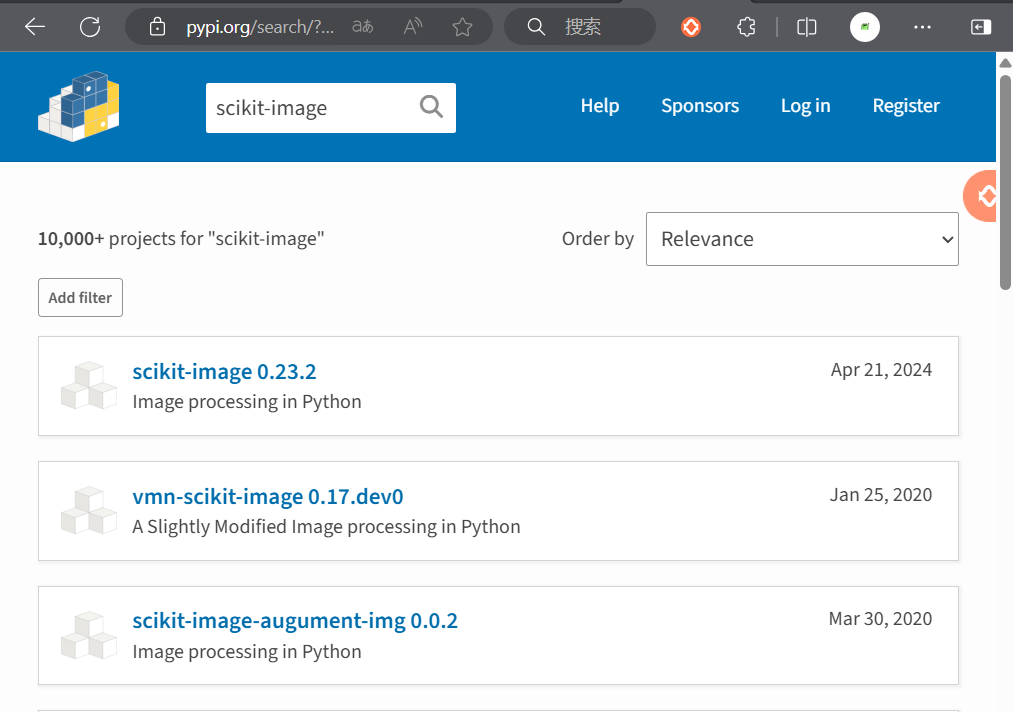Click the Add filter button
This screenshot has height=712, width=1013.
click(80, 298)
